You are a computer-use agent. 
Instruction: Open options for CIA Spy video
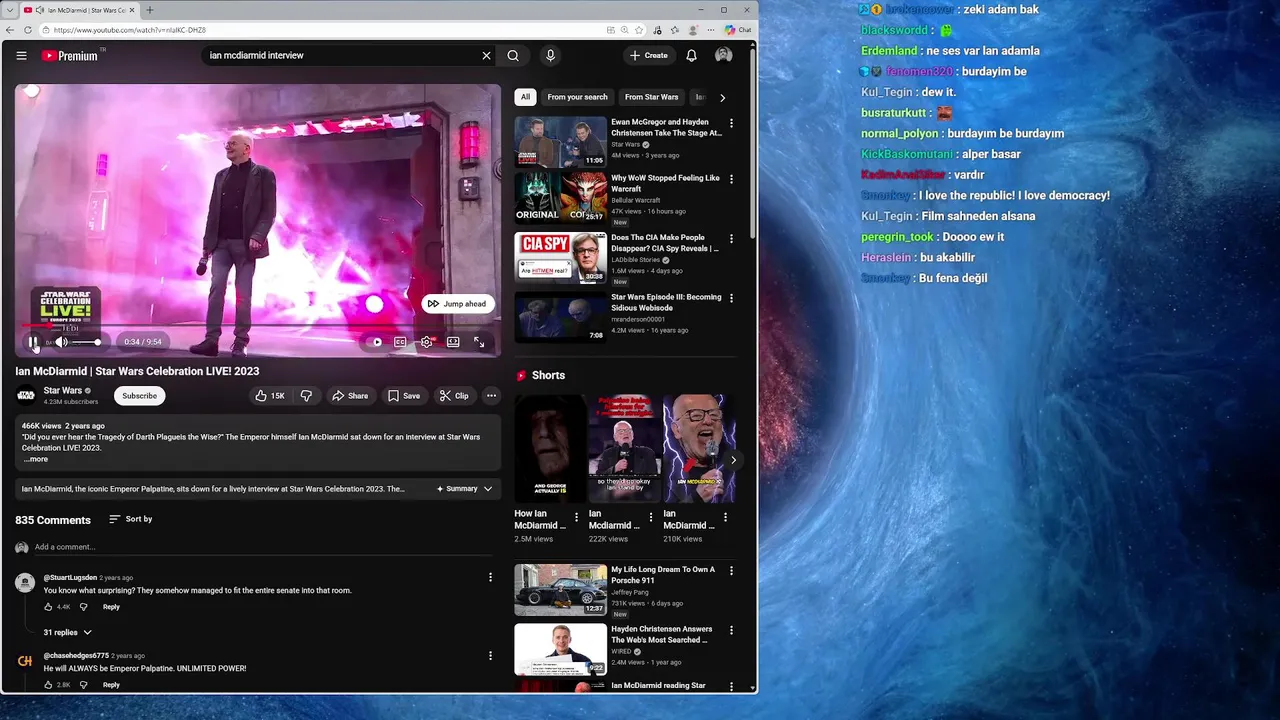(x=731, y=239)
